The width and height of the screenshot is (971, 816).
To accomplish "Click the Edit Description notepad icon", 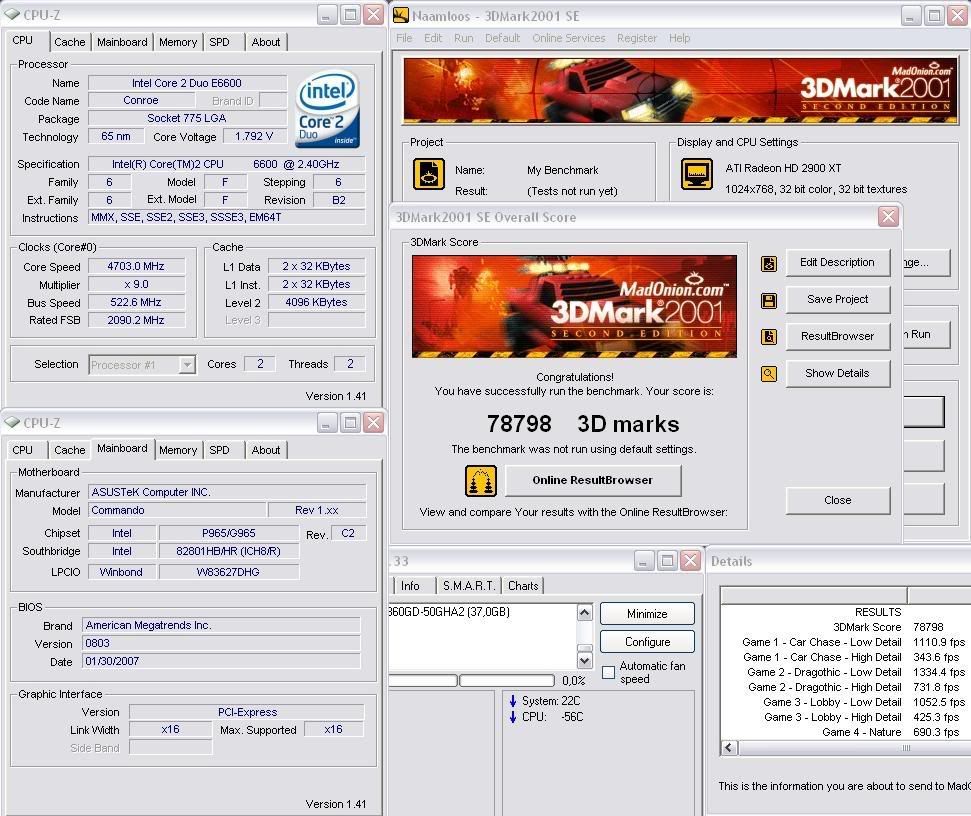I will pos(769,264).
